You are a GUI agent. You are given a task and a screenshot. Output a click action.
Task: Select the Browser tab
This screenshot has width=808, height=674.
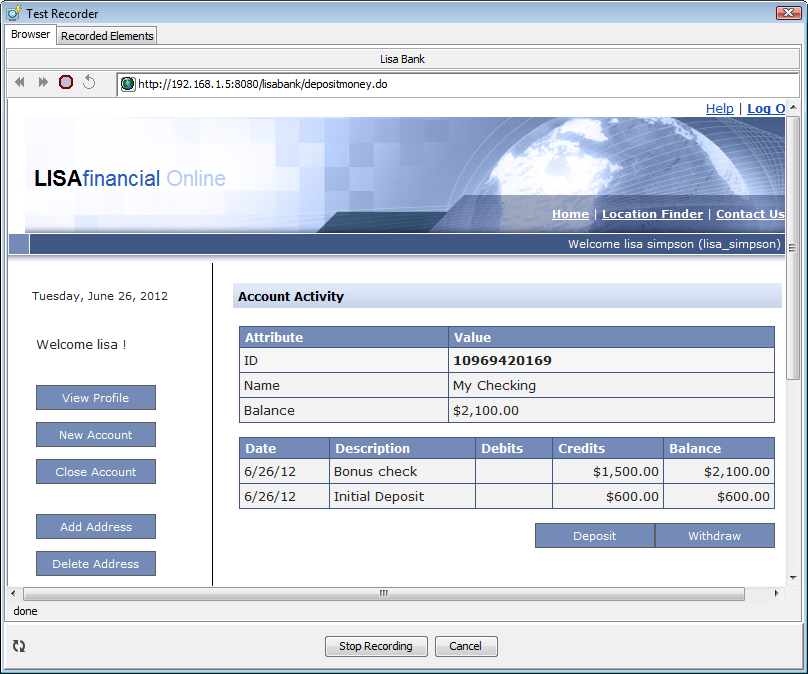pyautogui.click(x=30, y=34)
